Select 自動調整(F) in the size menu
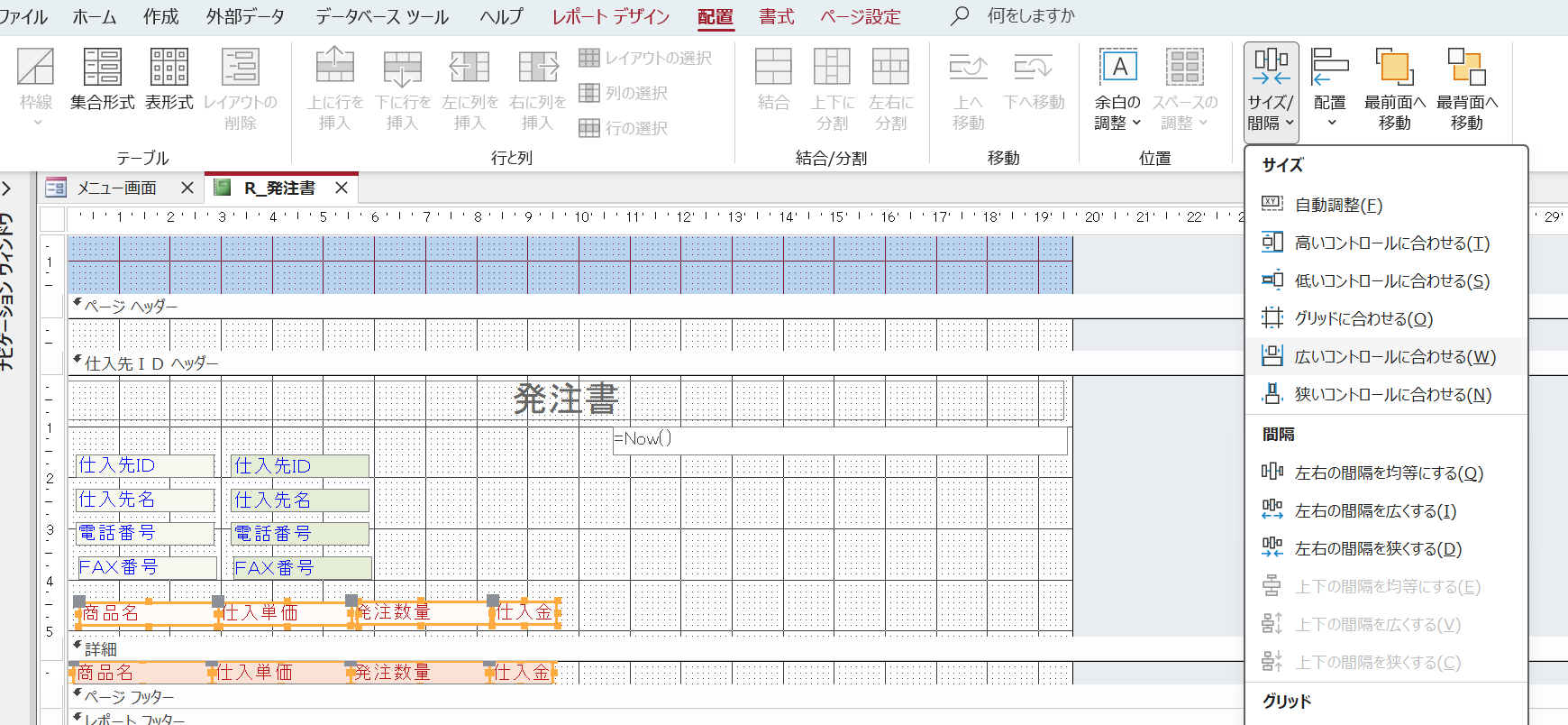This screenshot has height=725, width=1568. 1386,205
